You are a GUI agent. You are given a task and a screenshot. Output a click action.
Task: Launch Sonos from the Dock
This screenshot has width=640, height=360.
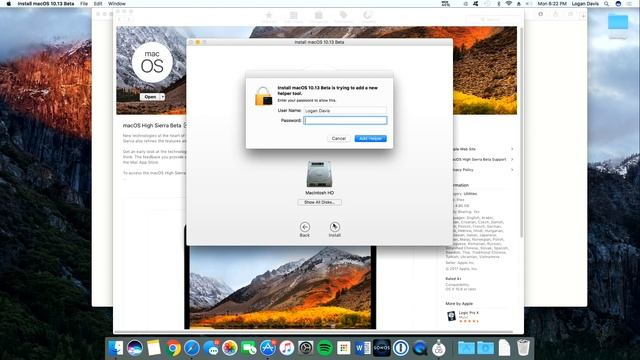pos(382,348)
